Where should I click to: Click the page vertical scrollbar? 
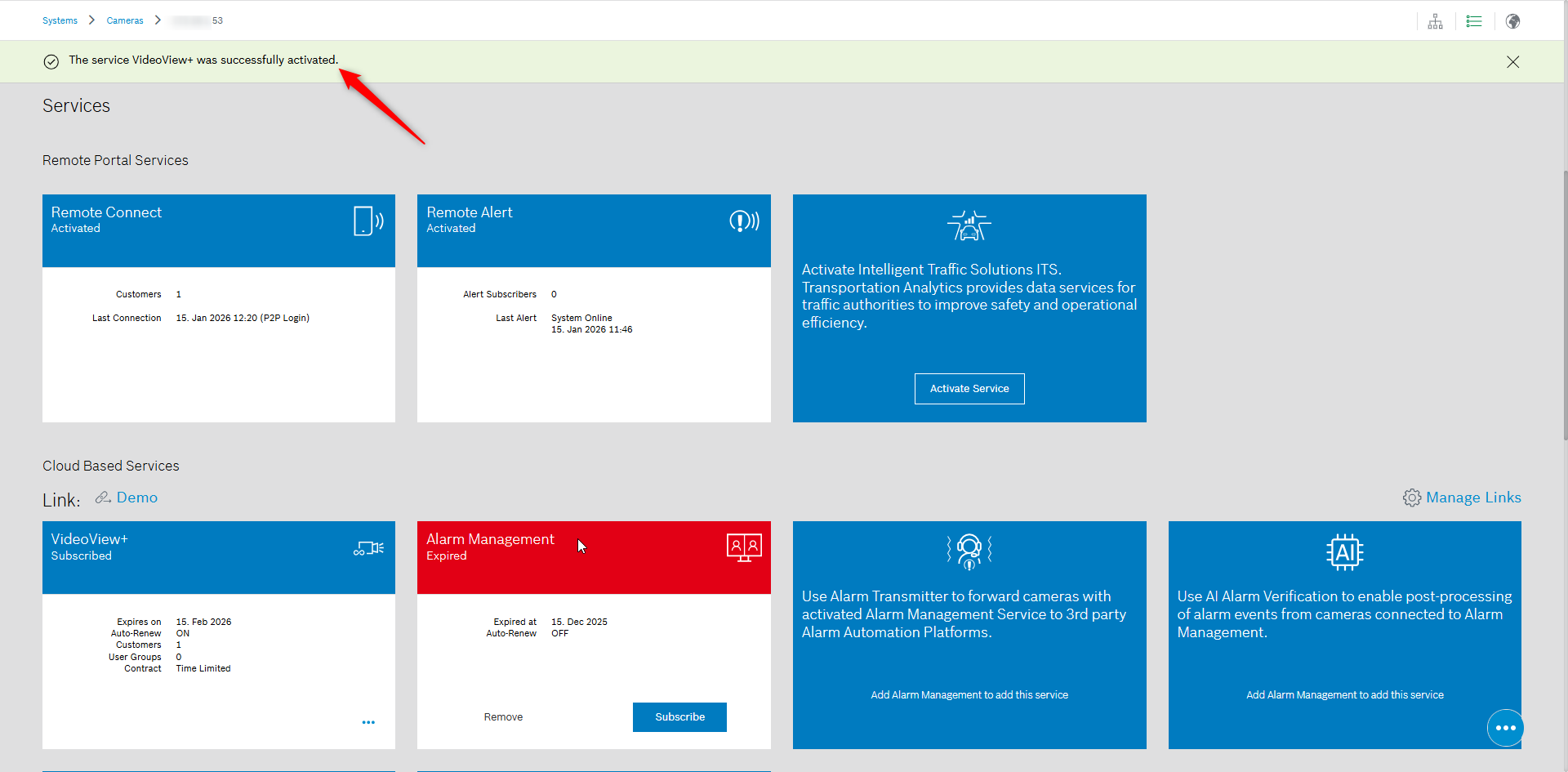pos(1565,306)
